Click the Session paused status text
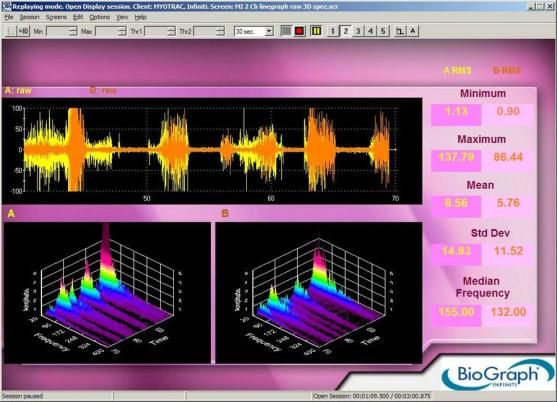557x402 pixels. point(23,396)
